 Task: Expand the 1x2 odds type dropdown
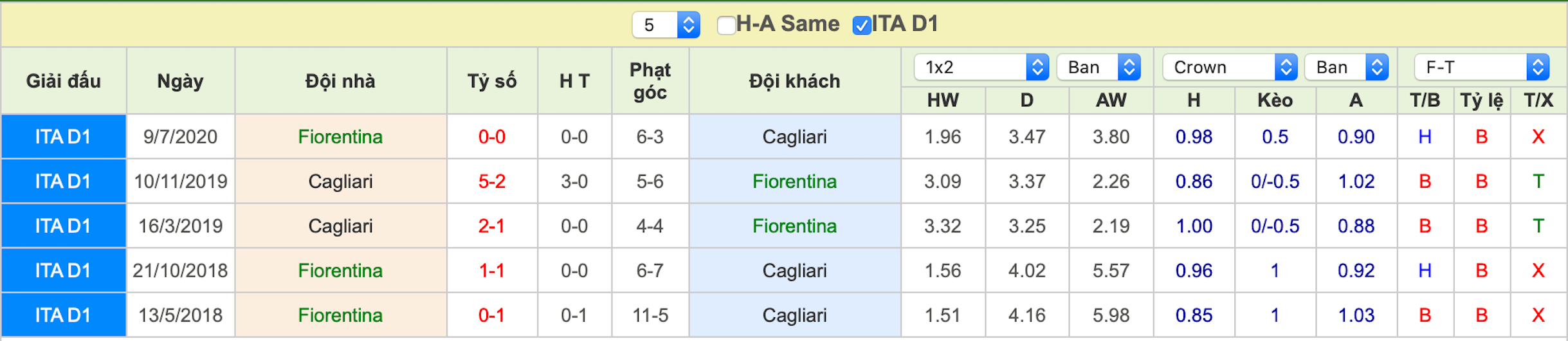pyautogui.click(x=981, y=67)
